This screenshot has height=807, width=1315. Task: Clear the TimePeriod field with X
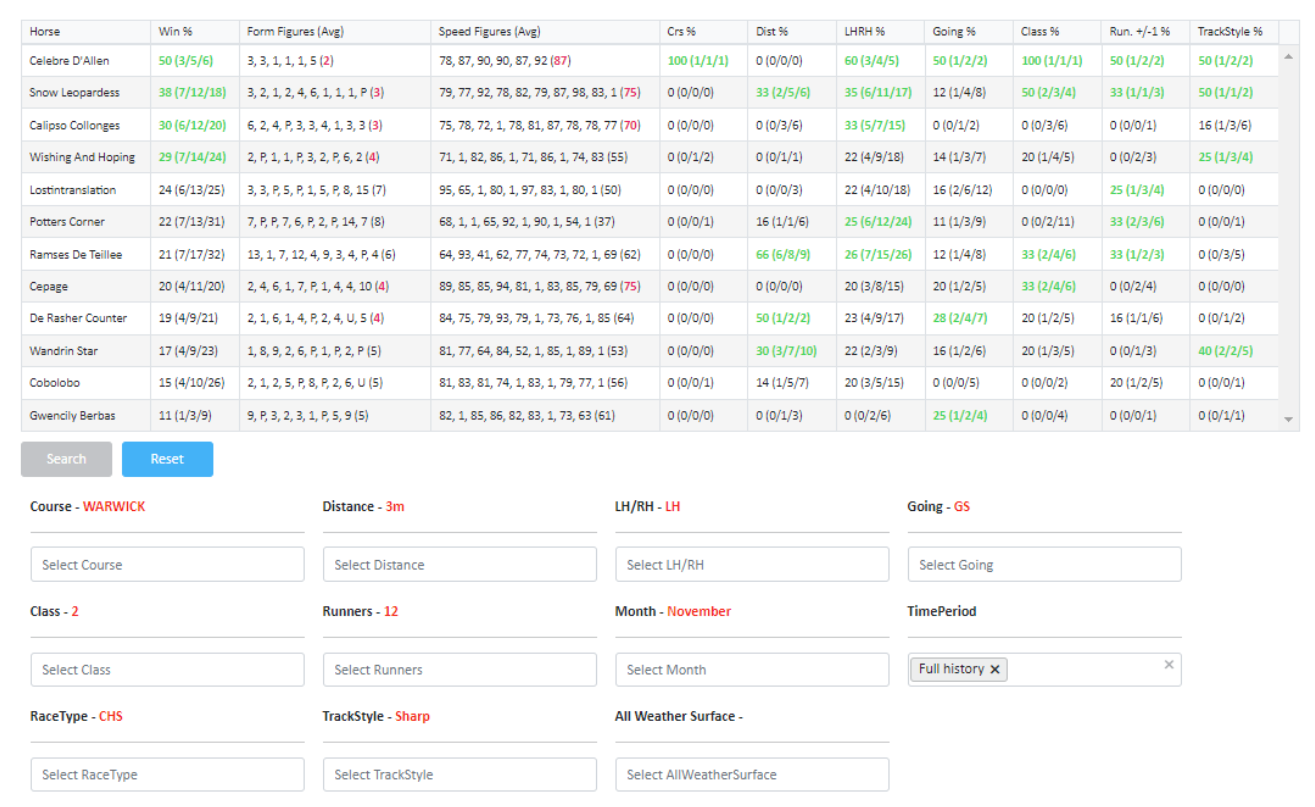click(1168, 664)
